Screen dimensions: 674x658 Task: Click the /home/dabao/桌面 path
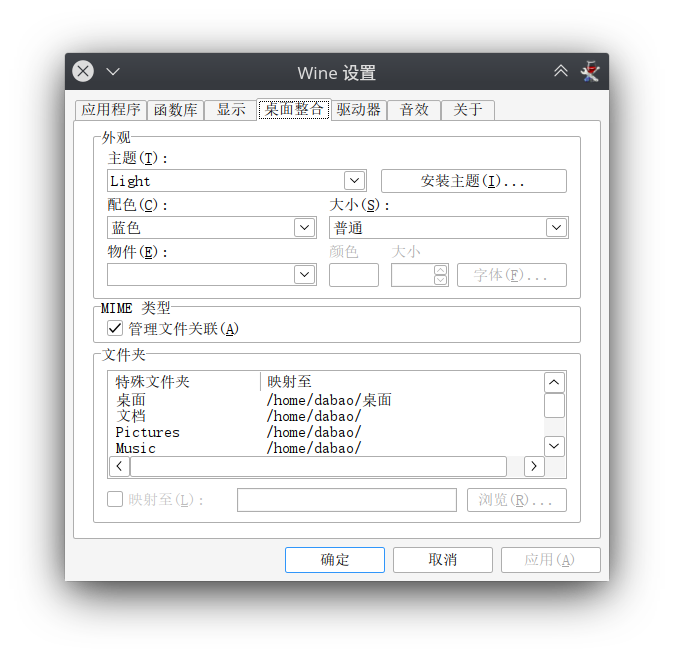[x=329, y=400]
